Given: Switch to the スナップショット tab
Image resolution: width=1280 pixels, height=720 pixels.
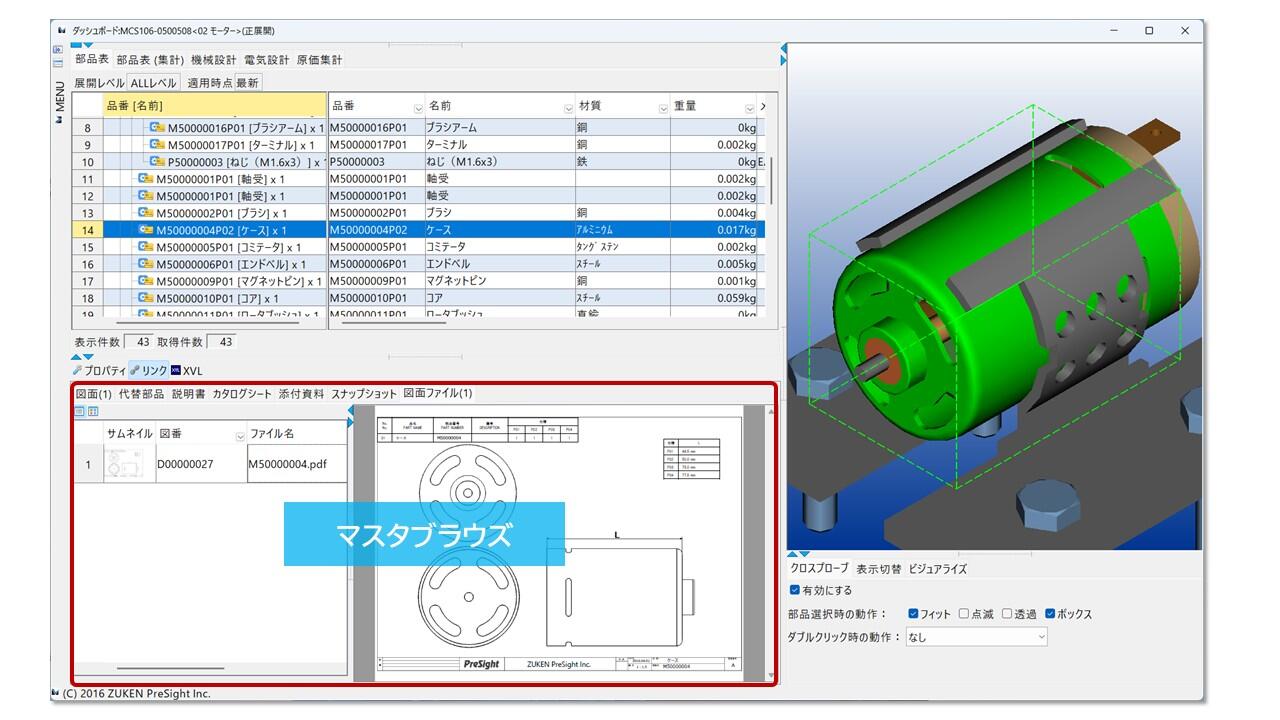Looking at the screenshot, I should coord(364,394).
